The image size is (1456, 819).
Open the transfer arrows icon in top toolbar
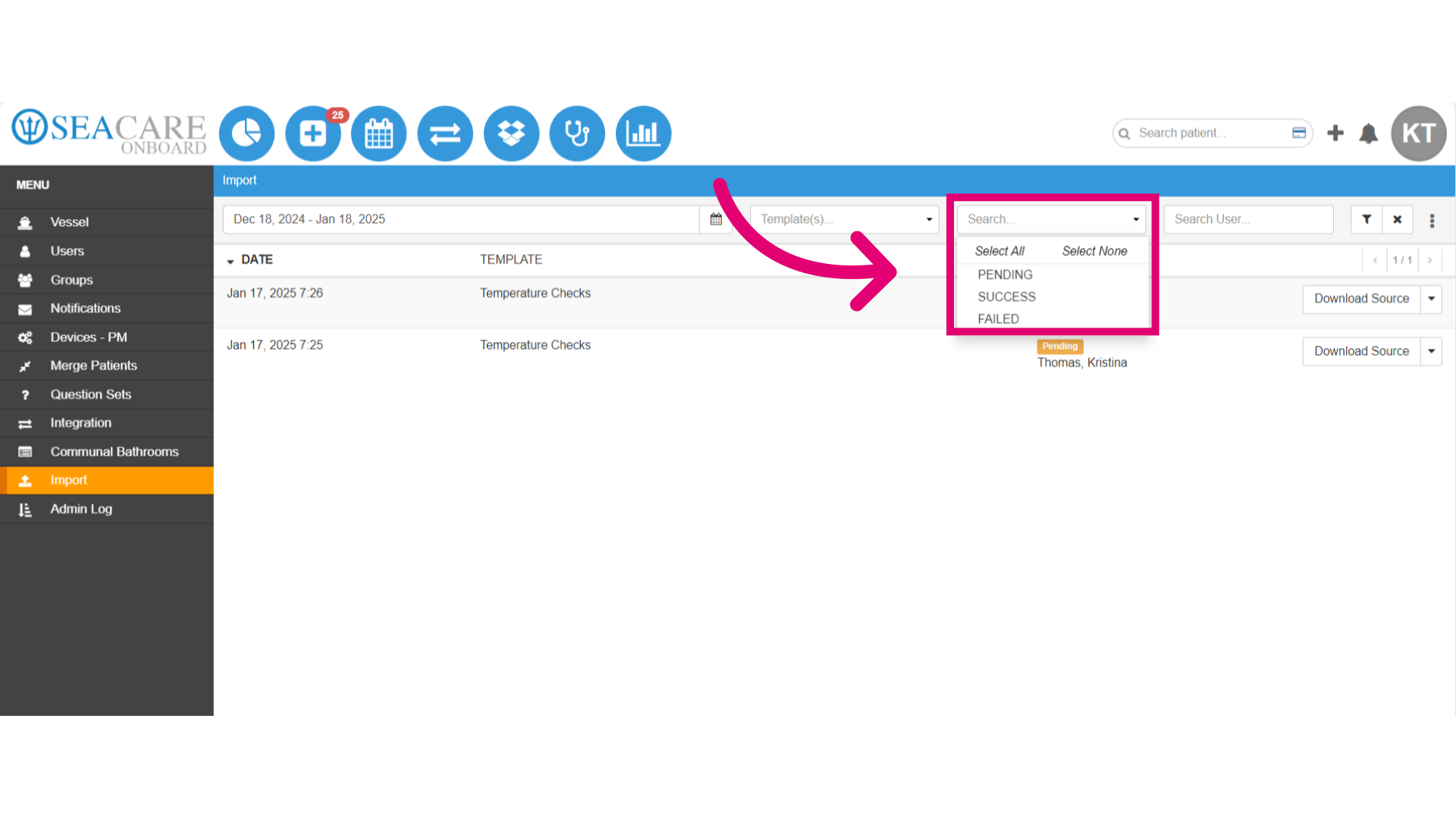pyautogui.click(x=445, y=133)
